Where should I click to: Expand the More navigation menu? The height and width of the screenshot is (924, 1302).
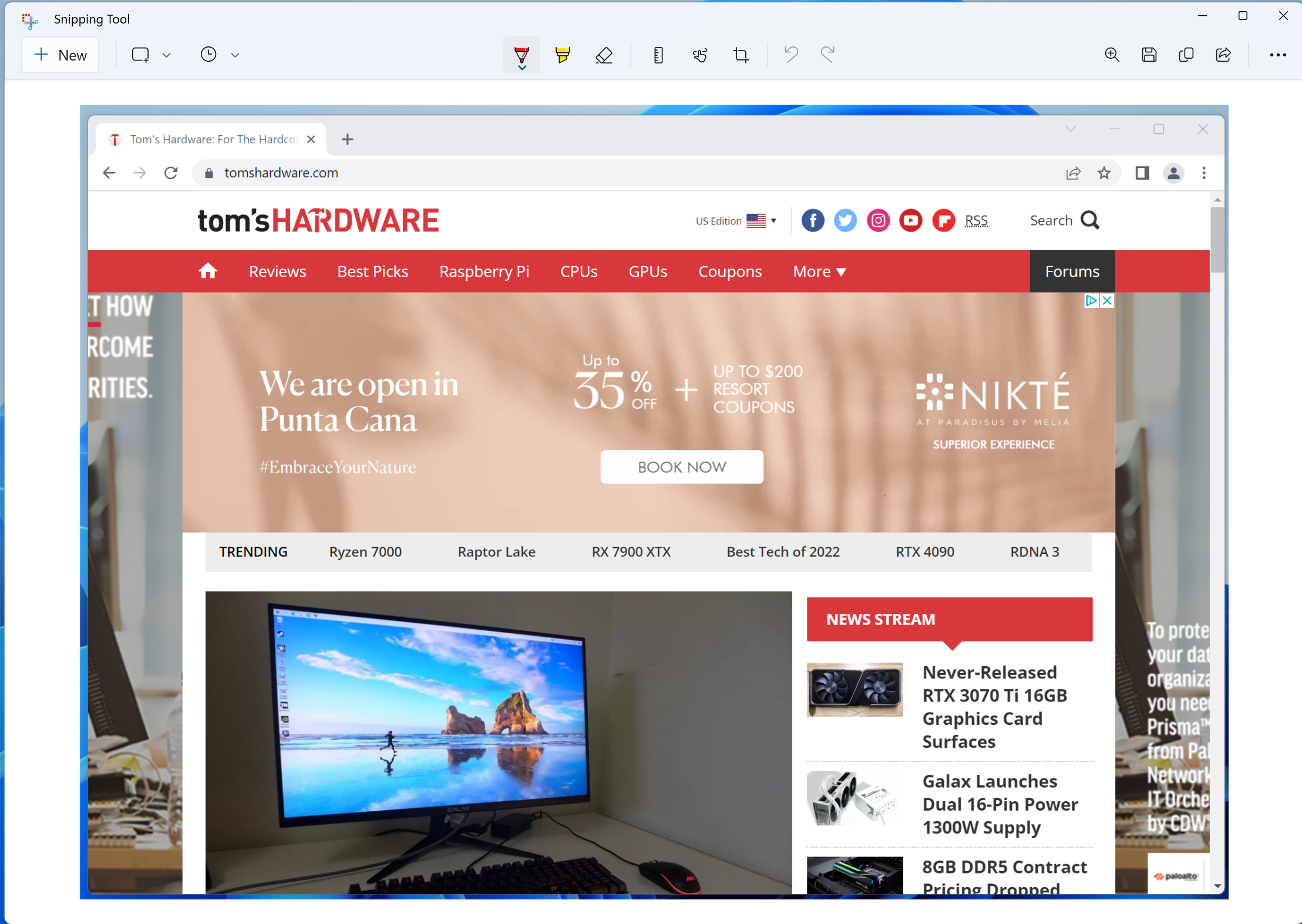[x=819, y=271]
